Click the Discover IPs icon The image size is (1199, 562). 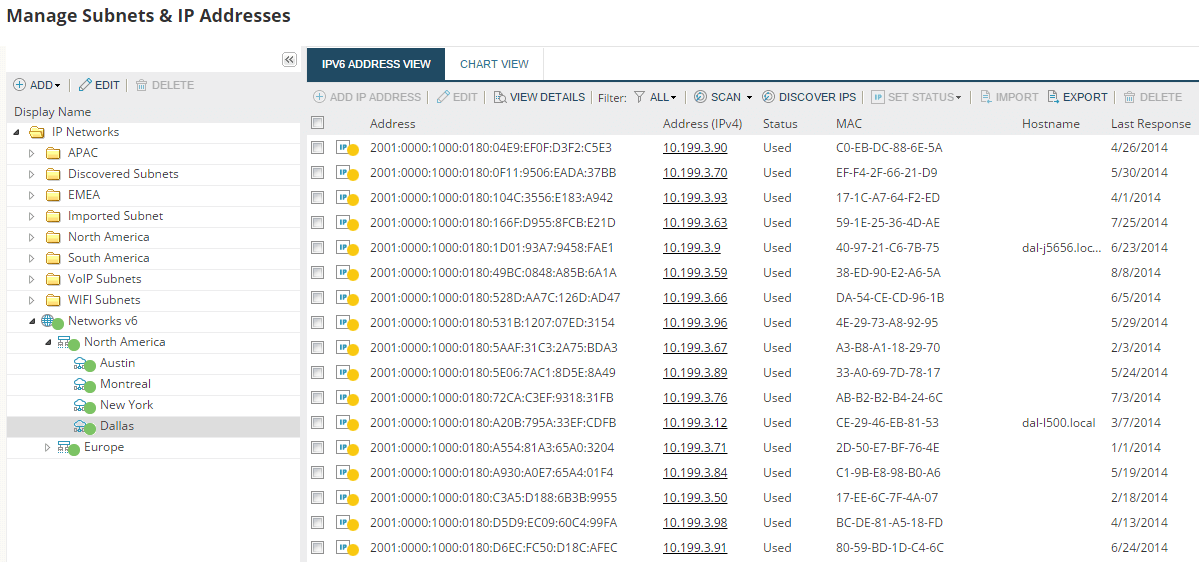coord(768,97)
